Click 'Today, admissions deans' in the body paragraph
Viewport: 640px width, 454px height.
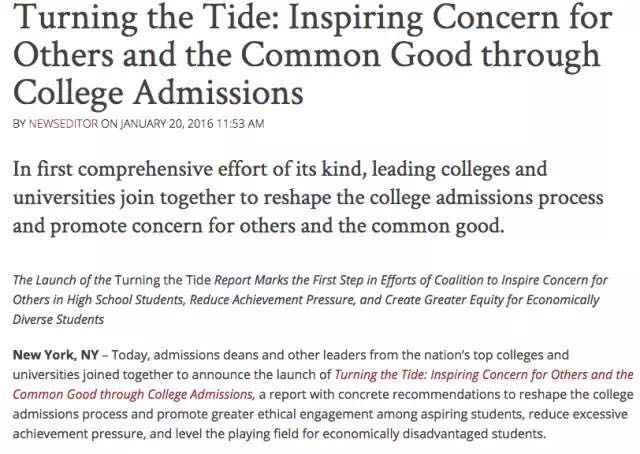point(178,355)
